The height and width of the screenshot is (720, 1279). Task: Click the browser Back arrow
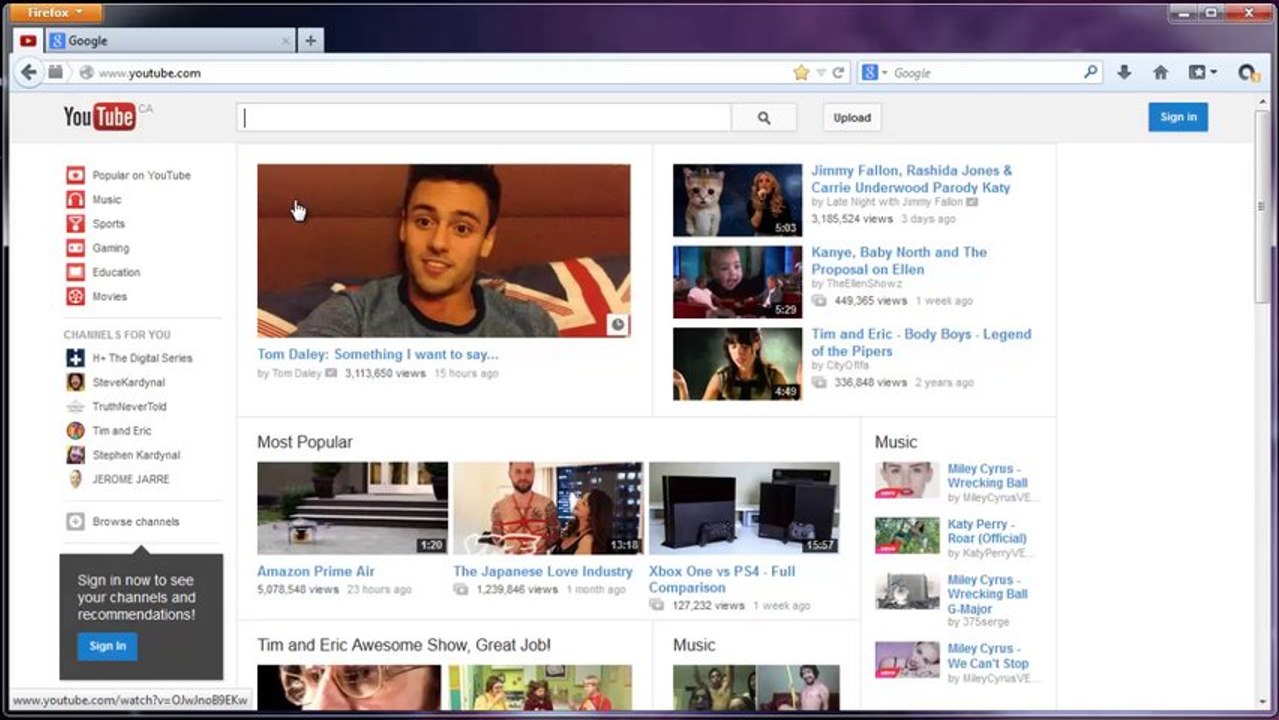click(28, 72)
